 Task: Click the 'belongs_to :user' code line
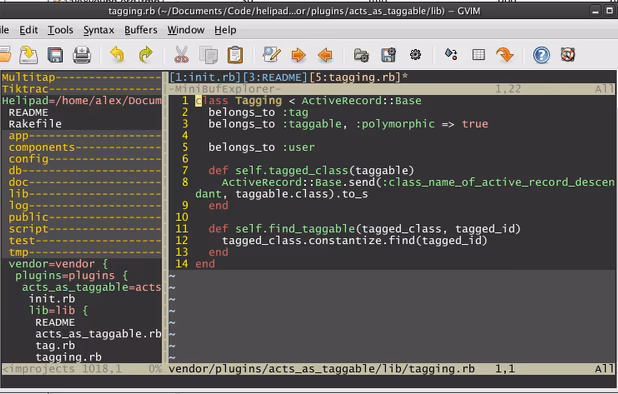pyautogui.click(x=261, y=147)
